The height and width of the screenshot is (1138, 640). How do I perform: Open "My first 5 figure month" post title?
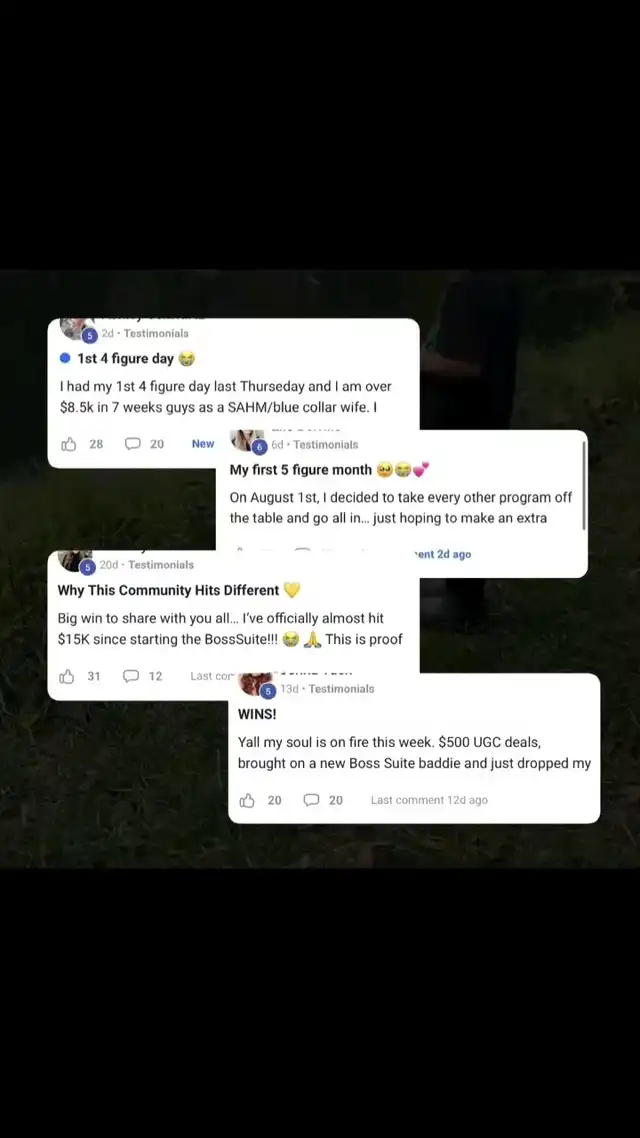(300, 470)
